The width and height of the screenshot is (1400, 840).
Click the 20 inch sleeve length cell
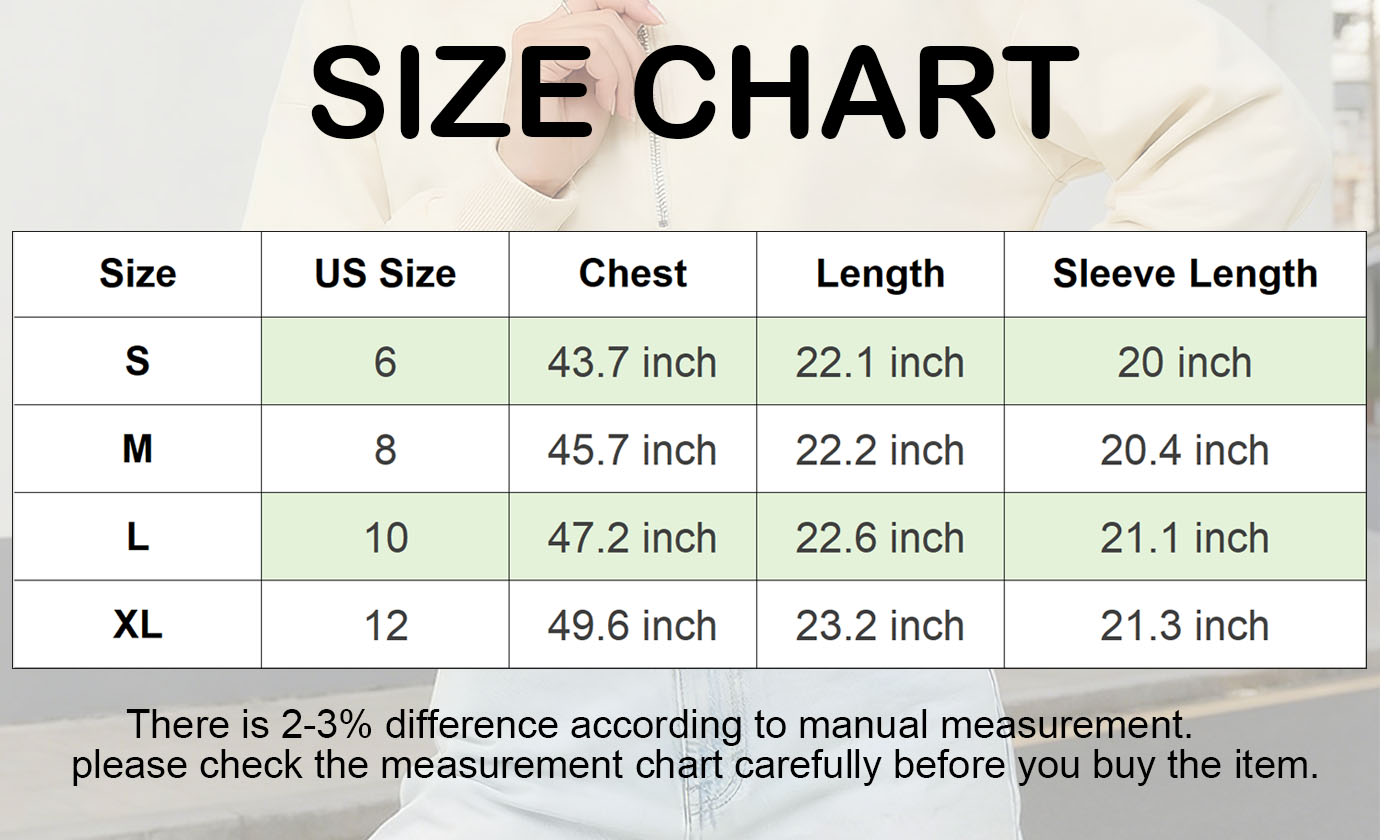(x=1185, y=362)
